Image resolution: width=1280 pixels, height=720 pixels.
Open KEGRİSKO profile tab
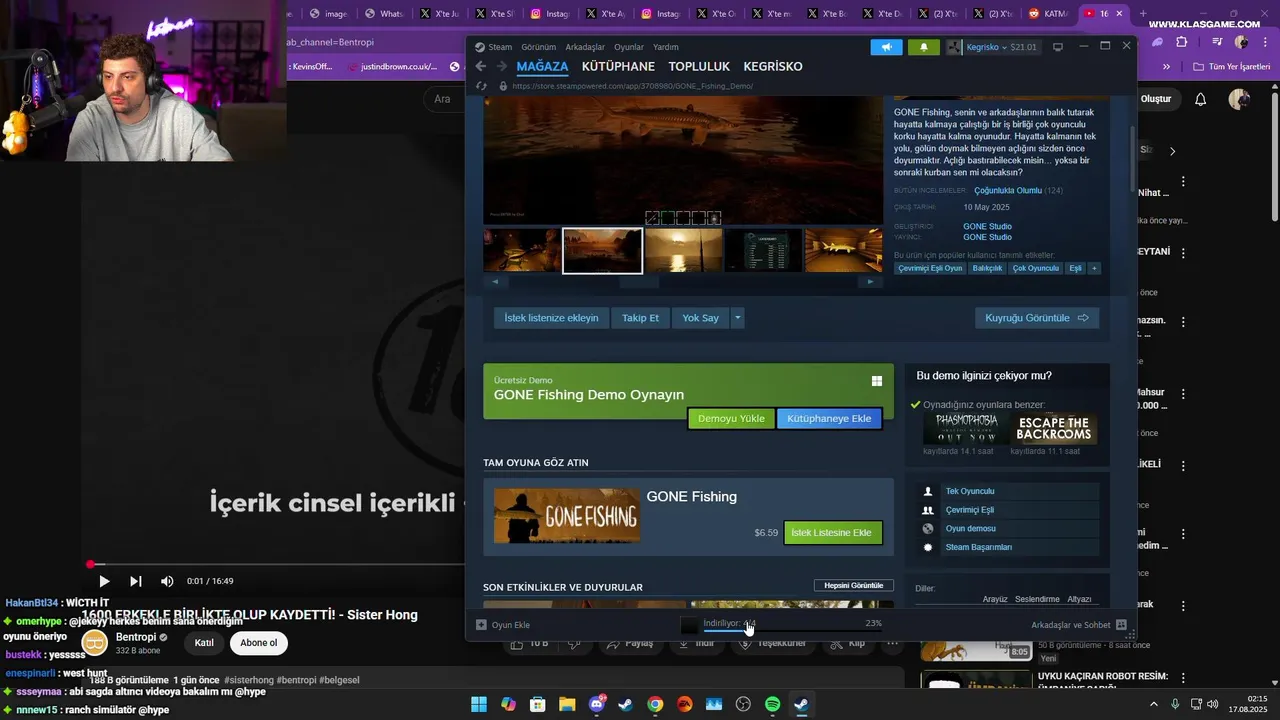pyautogui.click(x=773, y=67)
